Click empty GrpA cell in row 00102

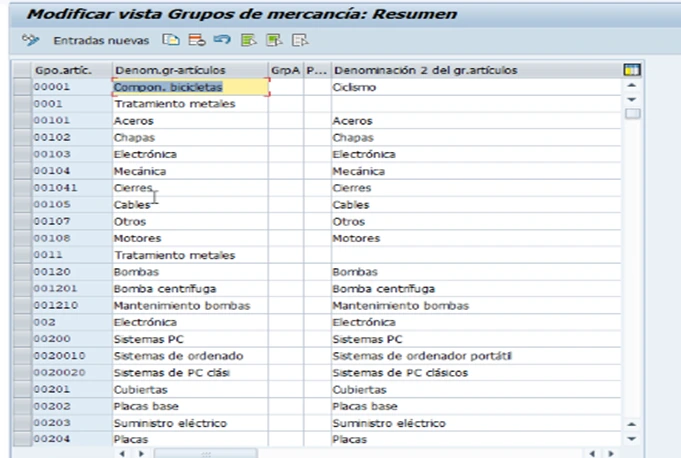click(286, 138)
